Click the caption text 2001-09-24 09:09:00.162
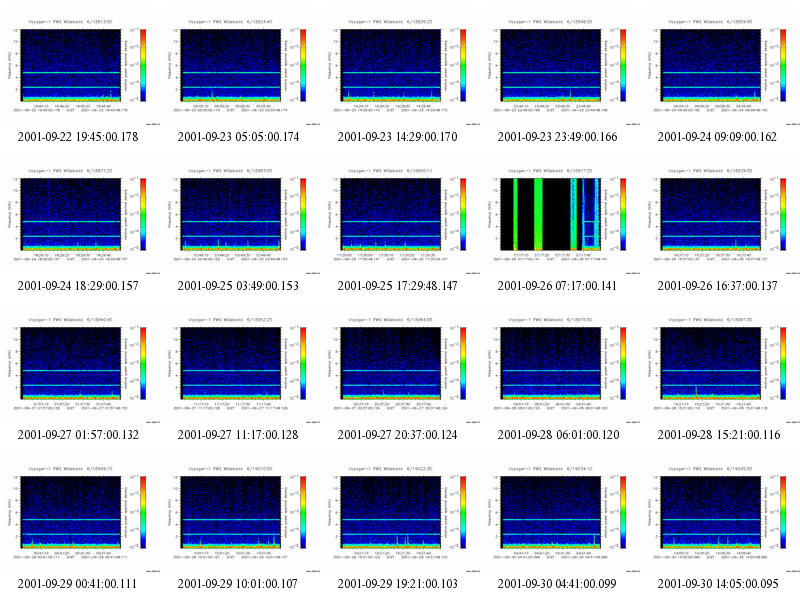800x596 pixels. (717, 137)
